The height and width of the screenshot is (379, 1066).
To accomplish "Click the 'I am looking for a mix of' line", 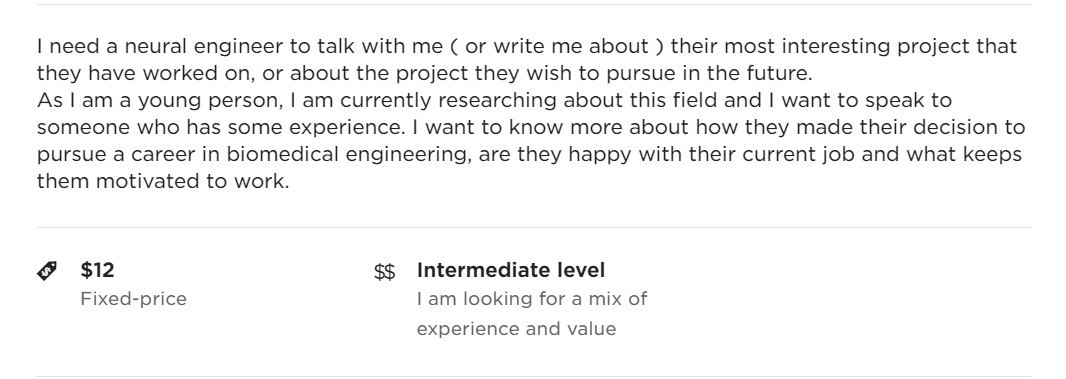I will 532,299.
